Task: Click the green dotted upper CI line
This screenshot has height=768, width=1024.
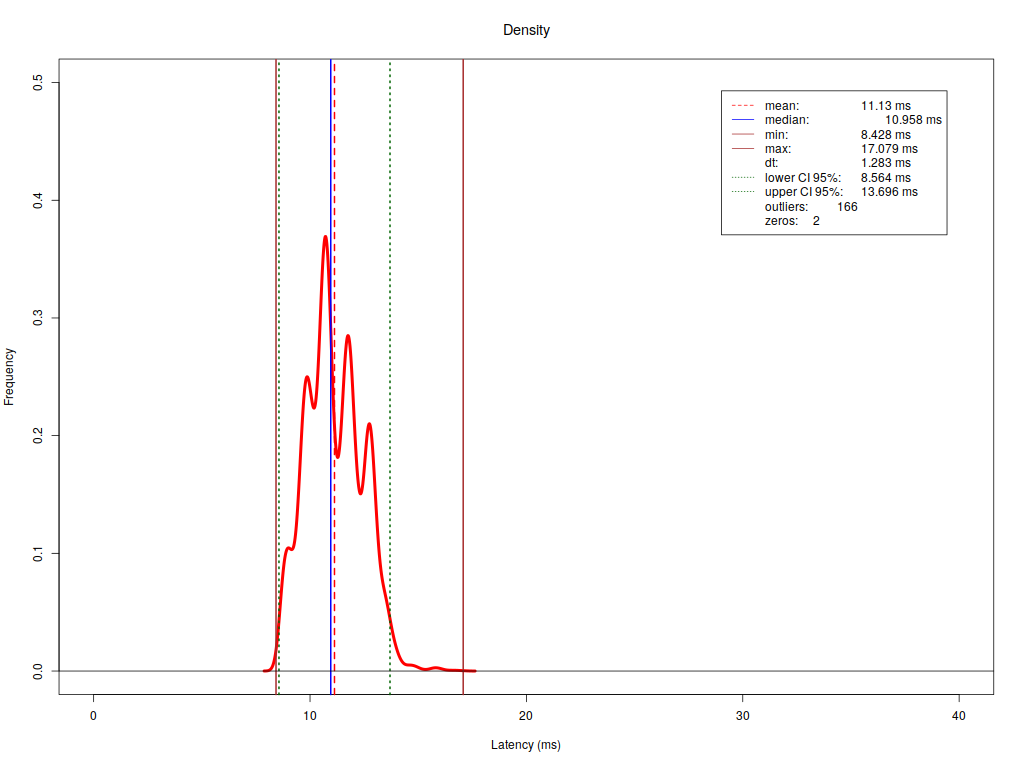Action: tap(390, 300)
